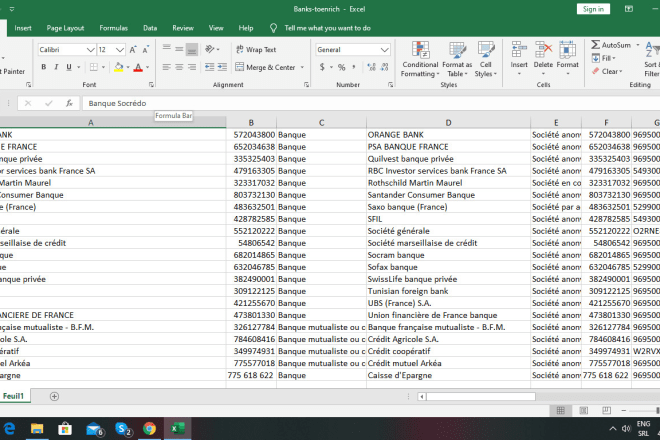Switch to the Review tab
This screenshot has height=440, width=660.
(183, 28)
